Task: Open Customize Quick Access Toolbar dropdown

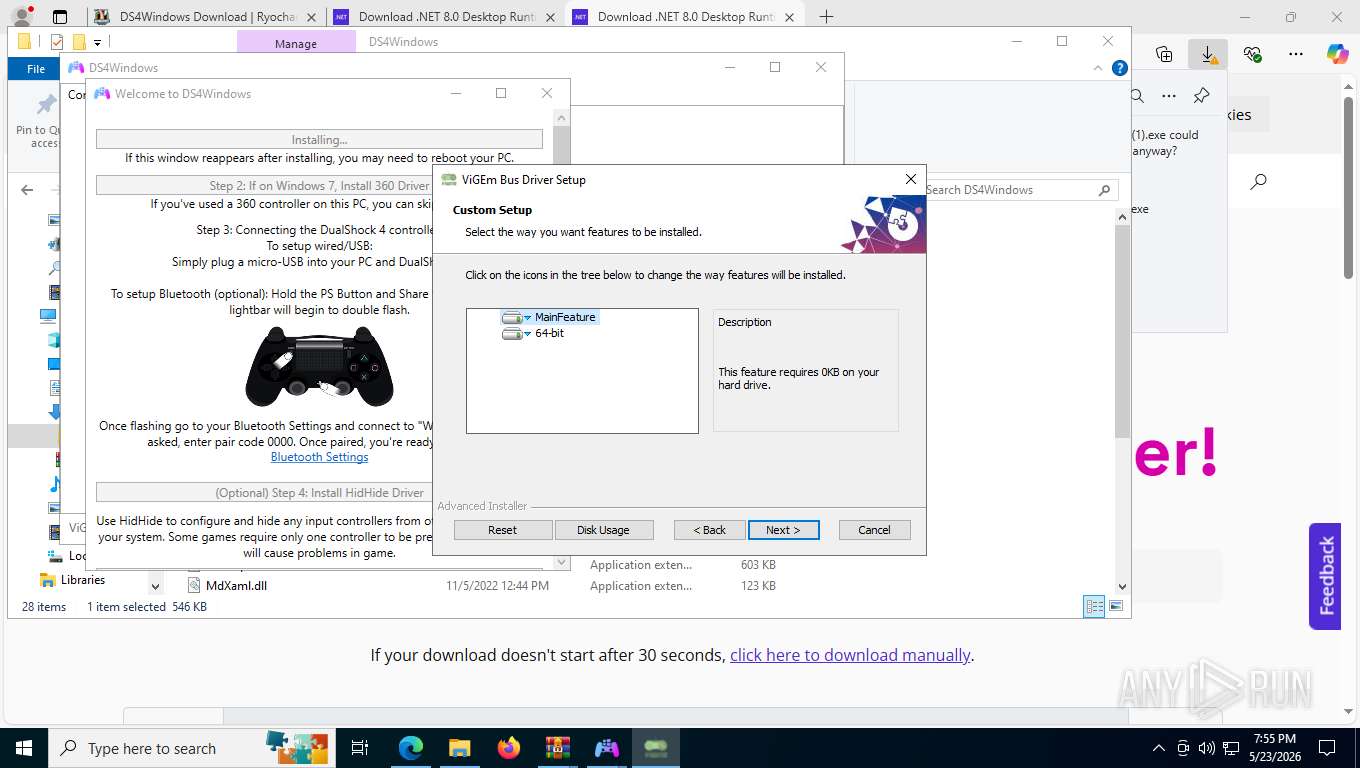Action: 97,42
